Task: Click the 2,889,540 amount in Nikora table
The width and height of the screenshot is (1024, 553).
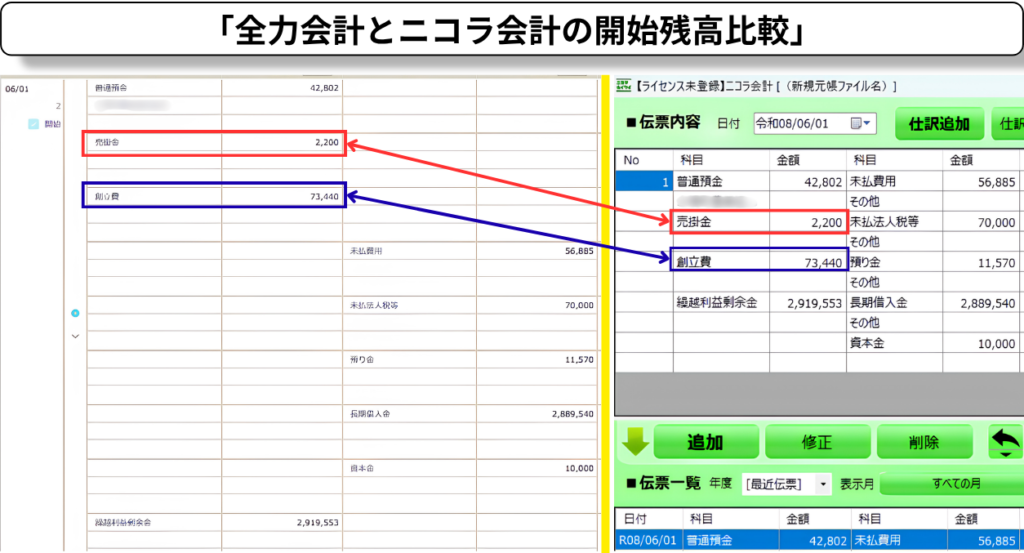Action: (x=987, y=304)
